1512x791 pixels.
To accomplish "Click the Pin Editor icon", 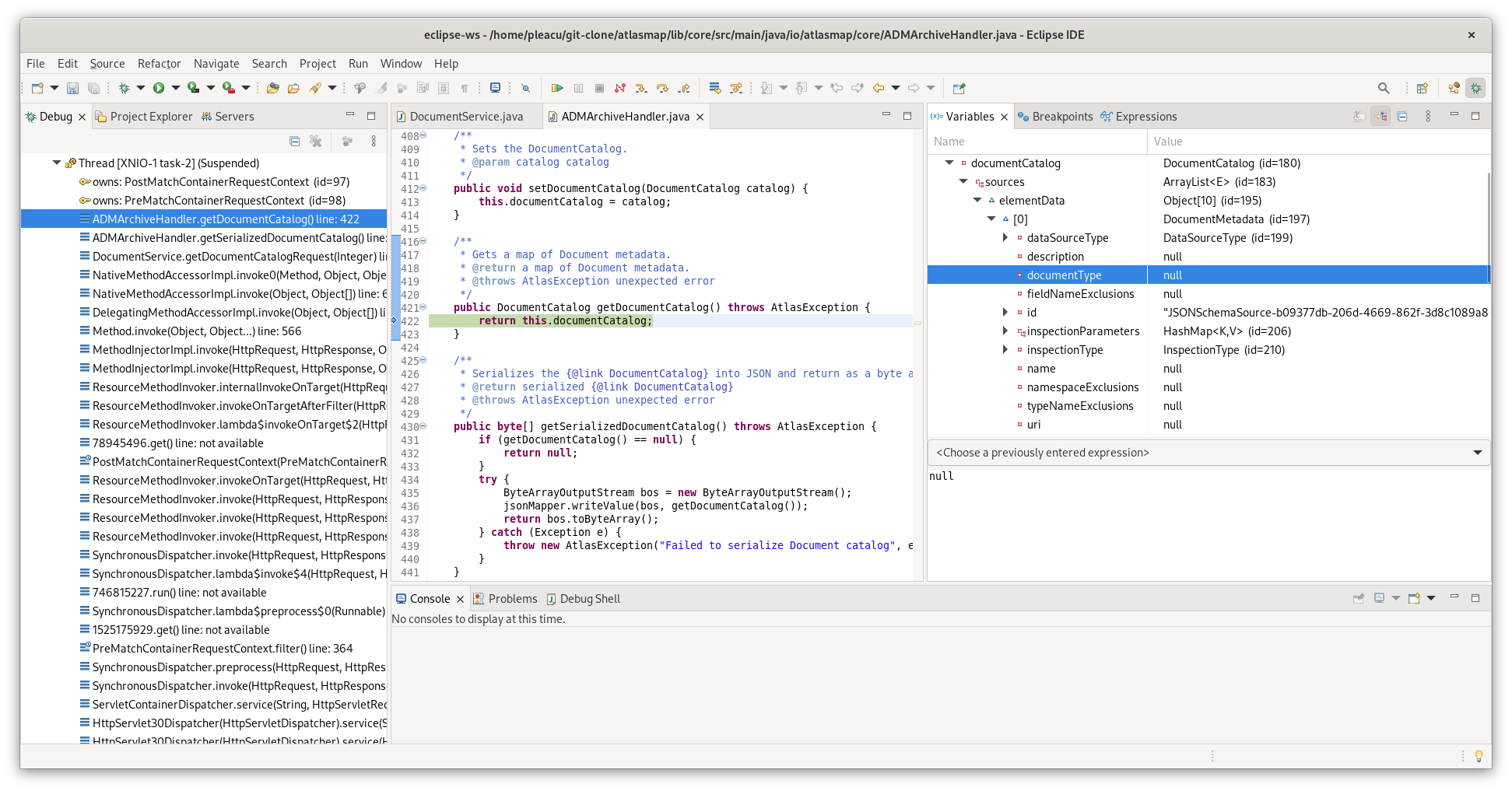I will 959,88.
